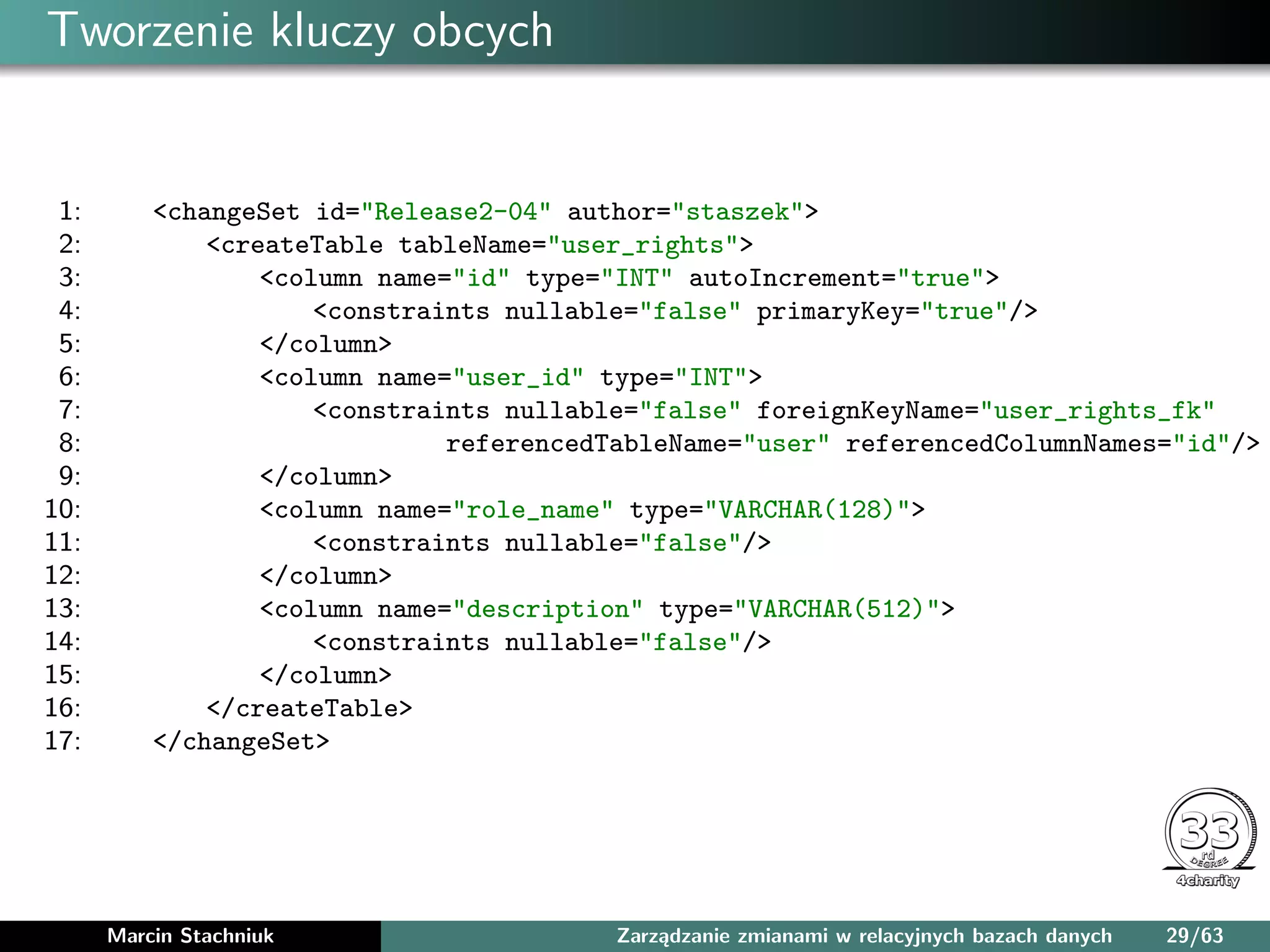Click the column name value "role_name"
Viewport: 1270px width, 952px height.
533,510
